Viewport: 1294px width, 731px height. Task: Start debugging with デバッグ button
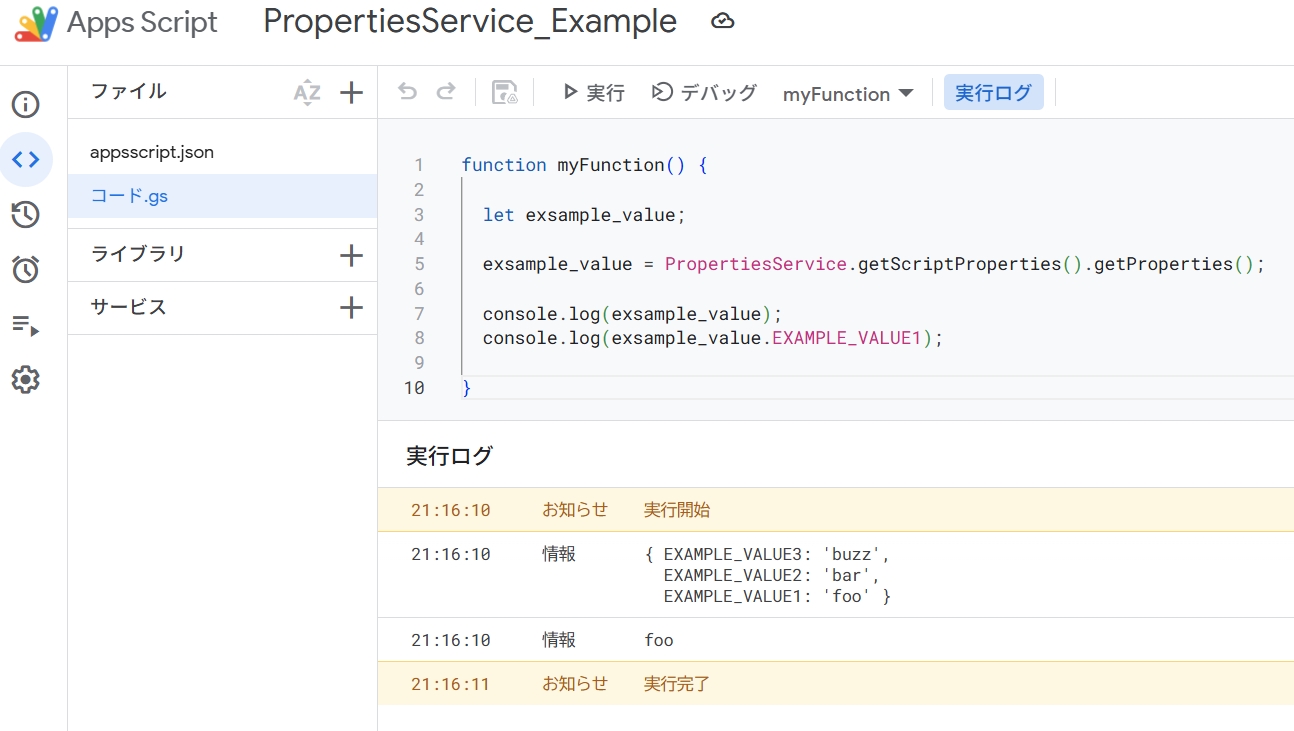pyautogui.click(x=705, y=93)
